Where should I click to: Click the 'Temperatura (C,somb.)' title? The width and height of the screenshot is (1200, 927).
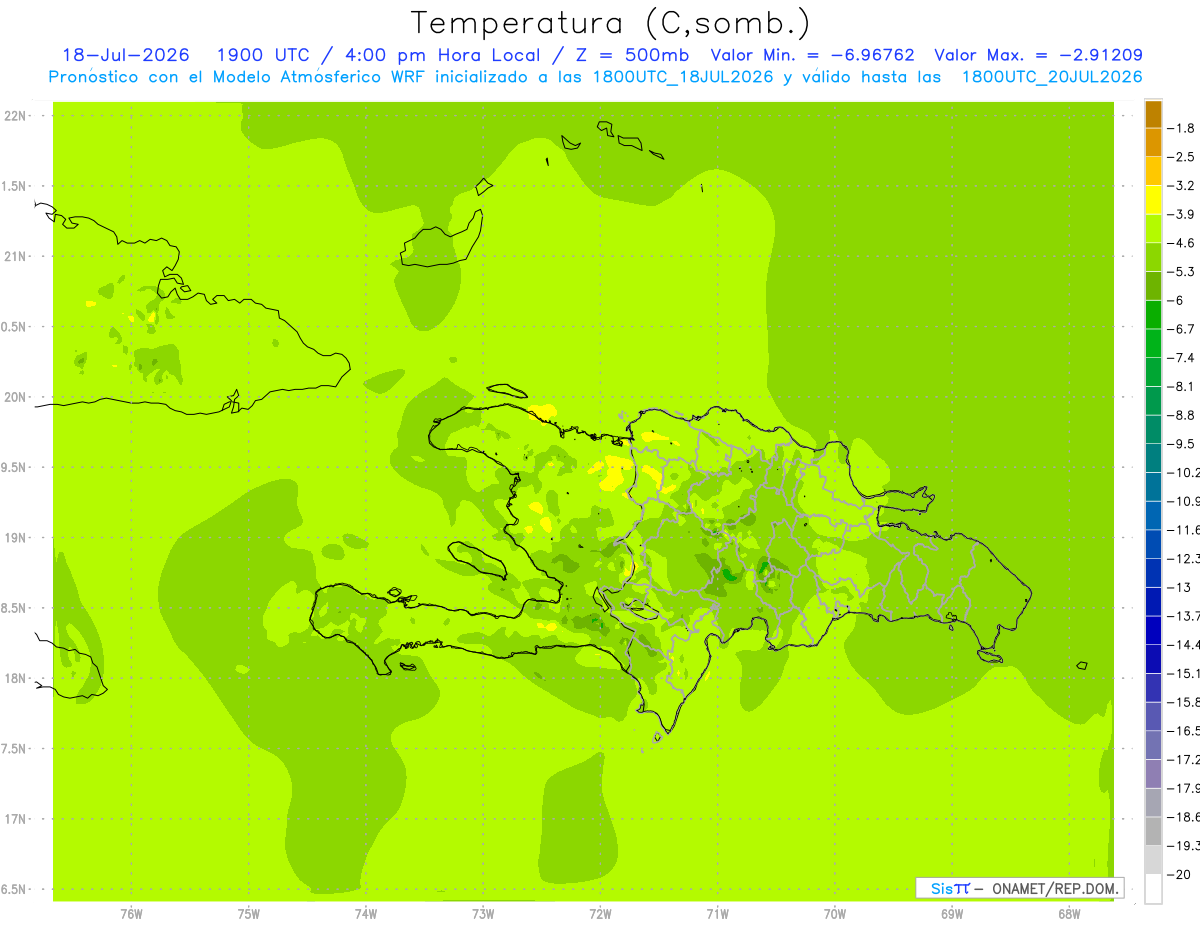[610, 23]
